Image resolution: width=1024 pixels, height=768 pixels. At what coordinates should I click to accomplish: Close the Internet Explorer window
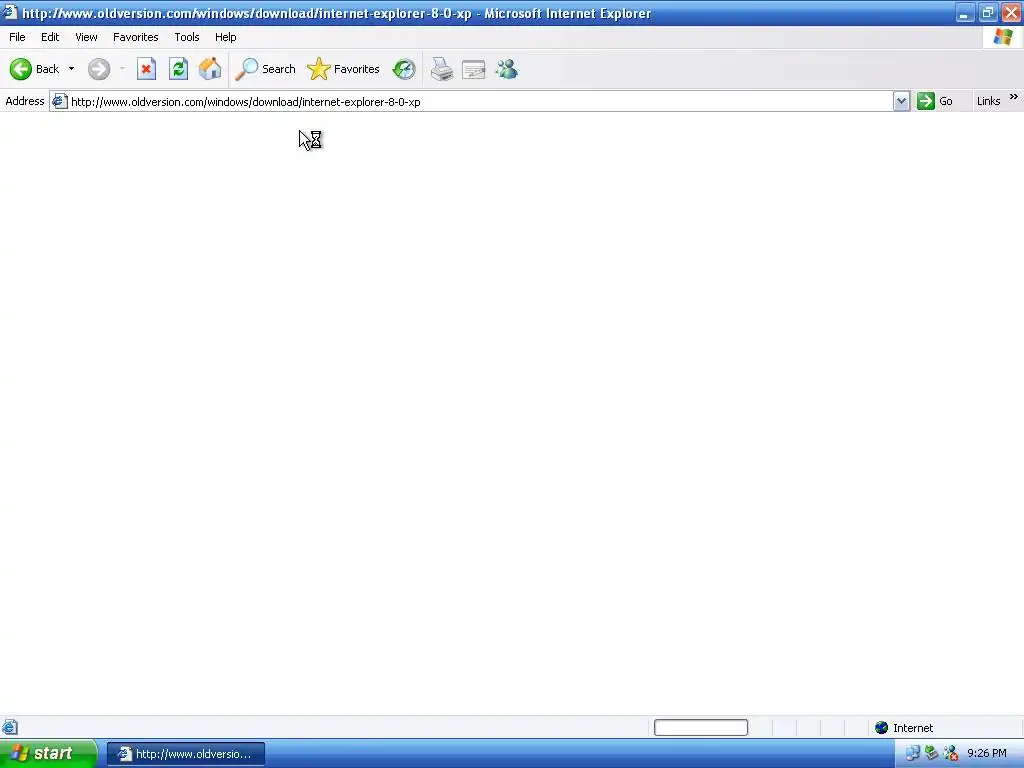pyautogui.click(x=1012, y=13)
